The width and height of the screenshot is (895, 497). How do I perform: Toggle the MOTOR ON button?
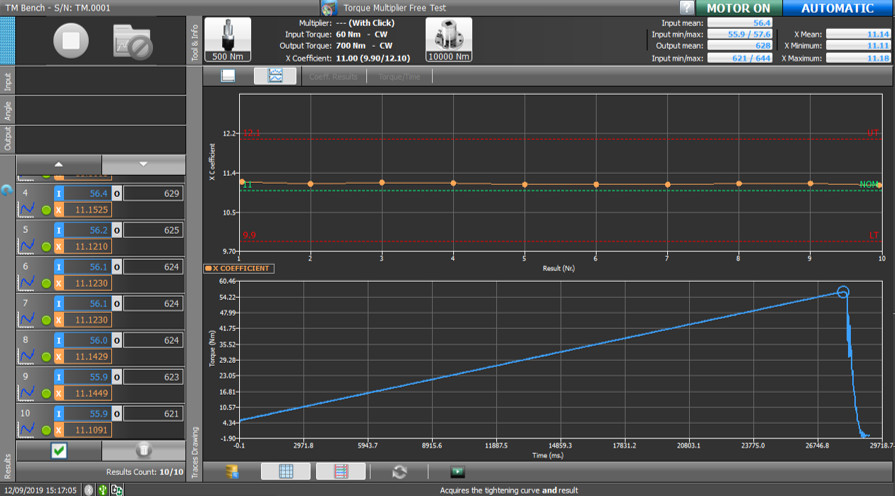coord(738,8)
